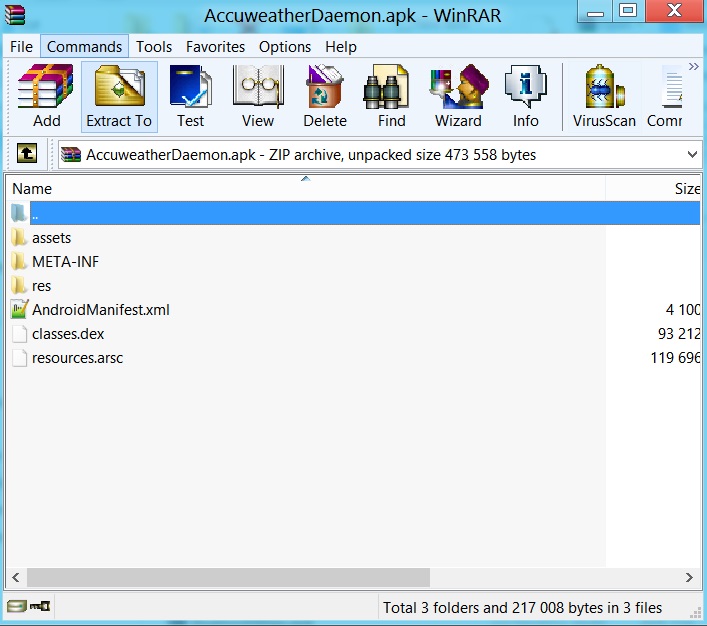Minimize the WinRAR window

tap(595, 12)
